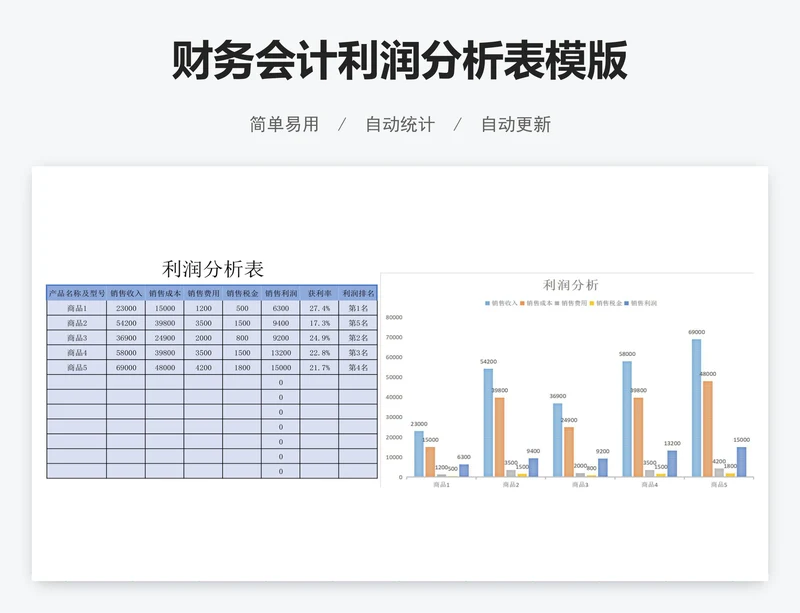Click the 36900 revenue cell in table
This screenshot has height=613, width=800.
click(126, 338)
